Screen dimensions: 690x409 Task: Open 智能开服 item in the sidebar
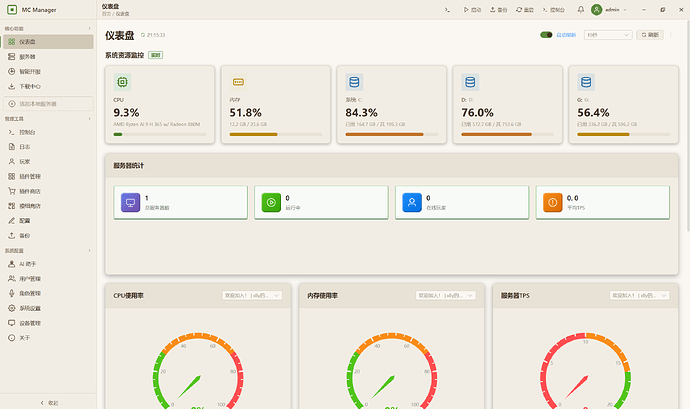pos(48,71)
